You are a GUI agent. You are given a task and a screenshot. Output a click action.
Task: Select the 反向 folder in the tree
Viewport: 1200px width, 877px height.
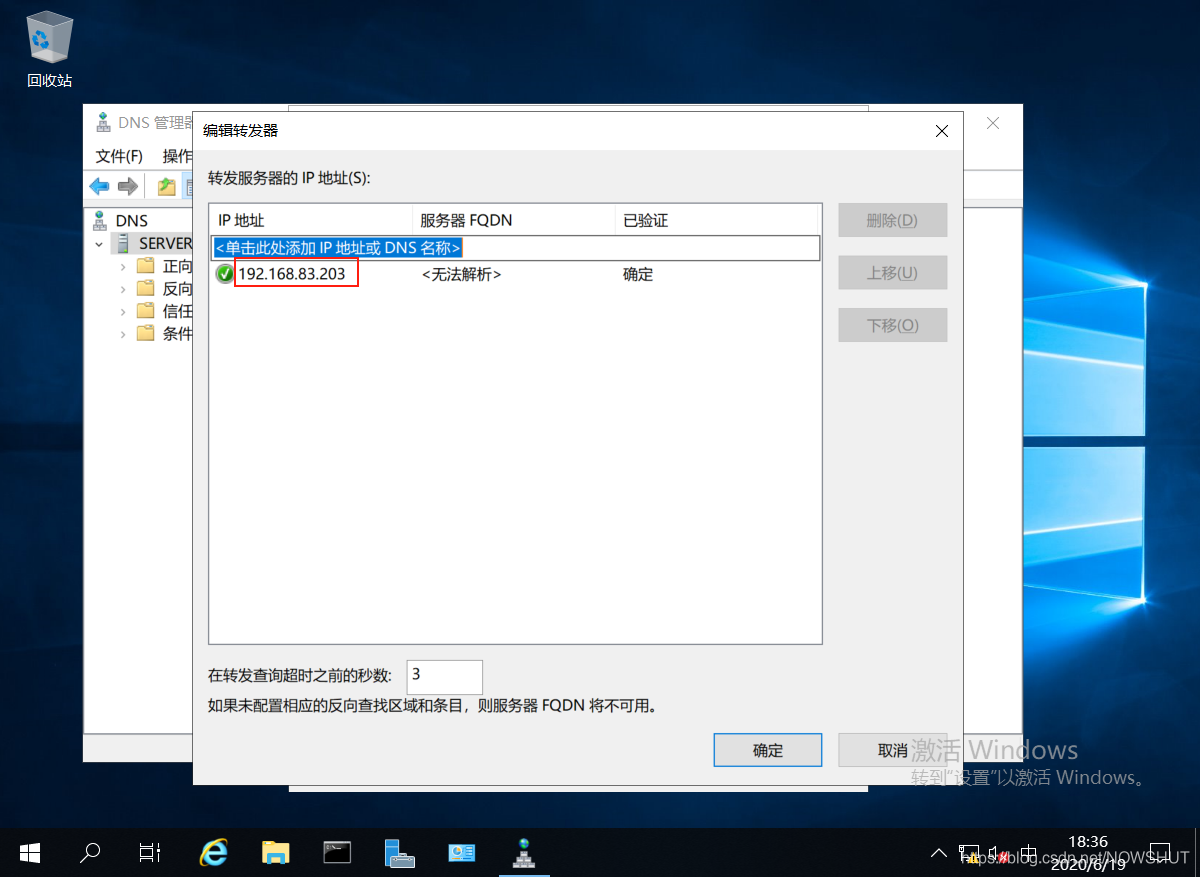point(165,288)
